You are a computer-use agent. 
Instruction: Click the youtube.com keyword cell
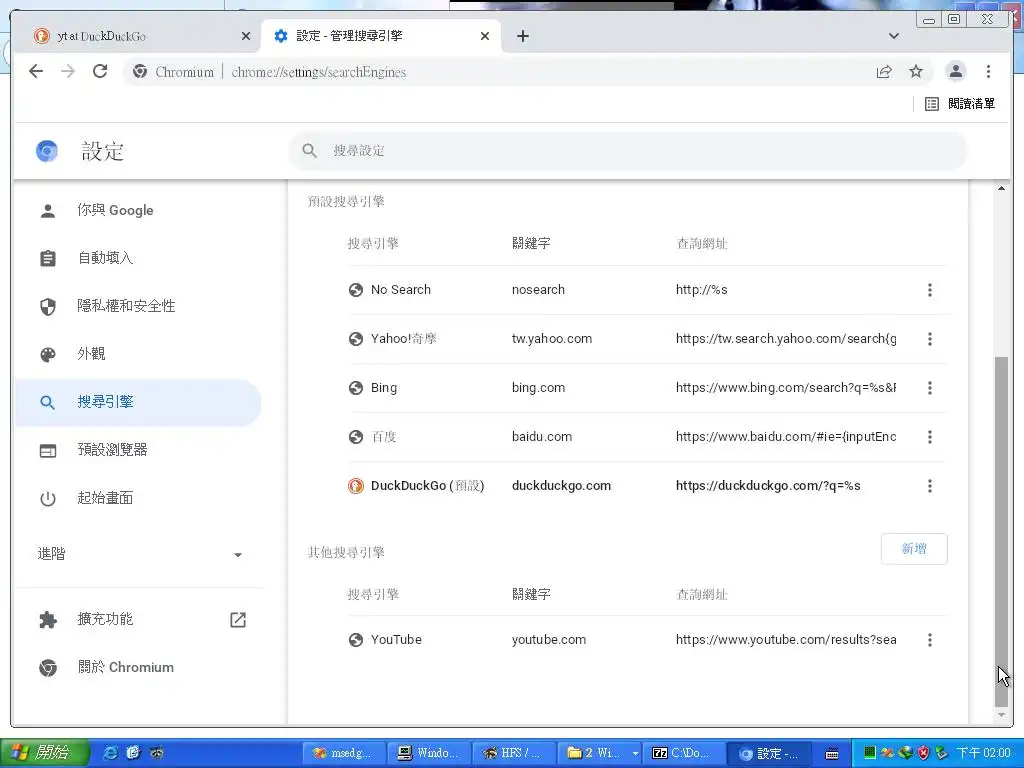pyautogui.click(x=549, y=640)
